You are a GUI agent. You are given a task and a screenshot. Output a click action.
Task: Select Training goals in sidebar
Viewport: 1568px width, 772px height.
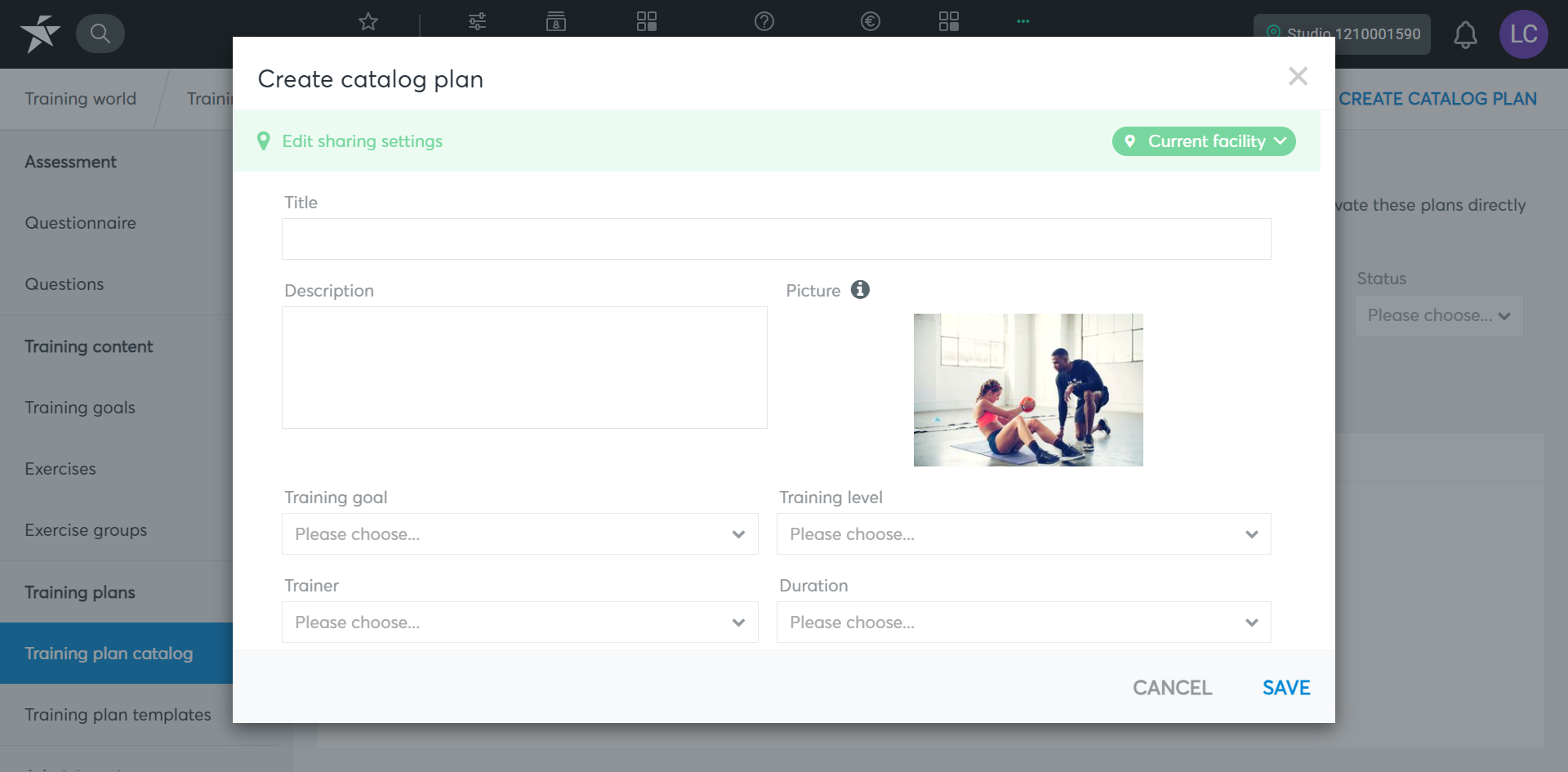(80, 408)
